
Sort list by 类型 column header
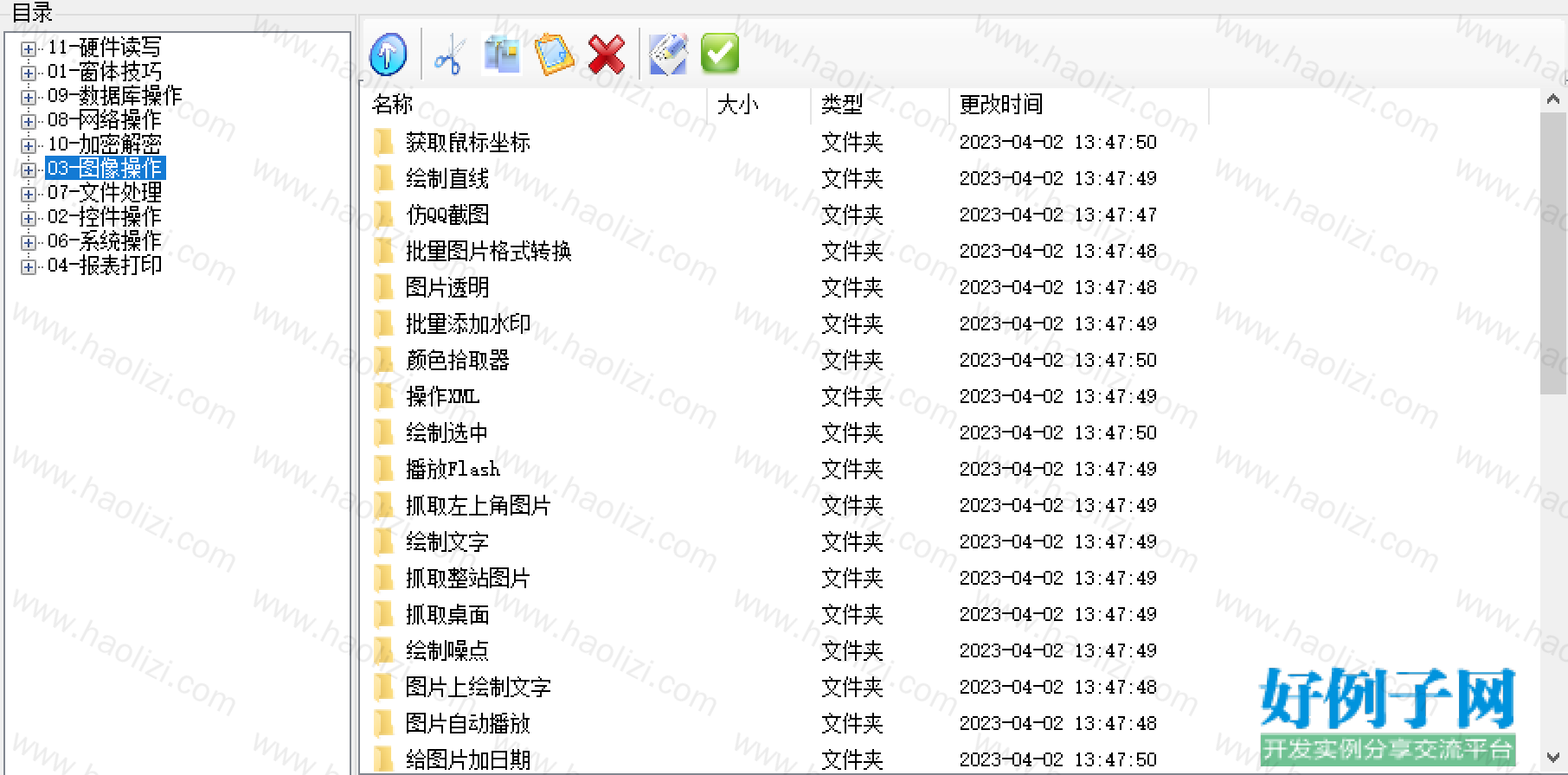(880, 105)
